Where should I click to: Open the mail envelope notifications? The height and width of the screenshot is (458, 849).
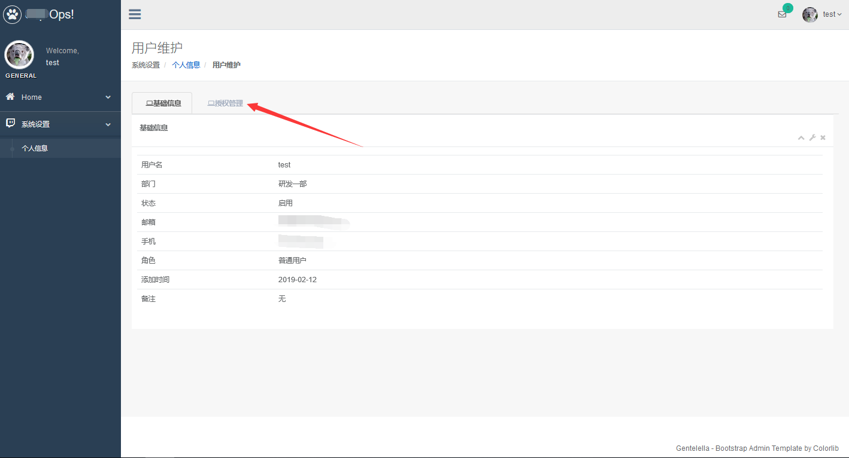click(782, 15)
